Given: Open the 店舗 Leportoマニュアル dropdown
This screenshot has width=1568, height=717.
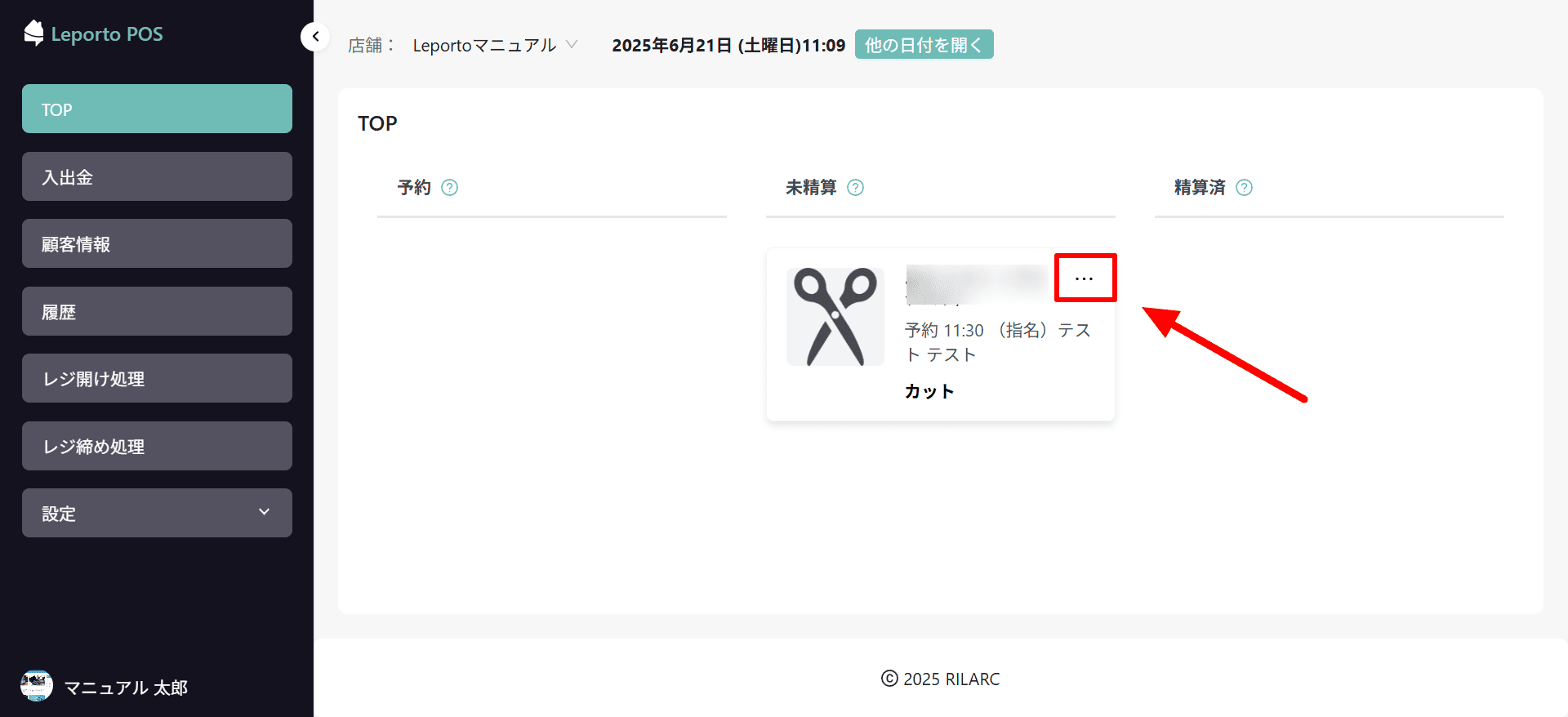Looking at the screenshot, I should (495, 45).
